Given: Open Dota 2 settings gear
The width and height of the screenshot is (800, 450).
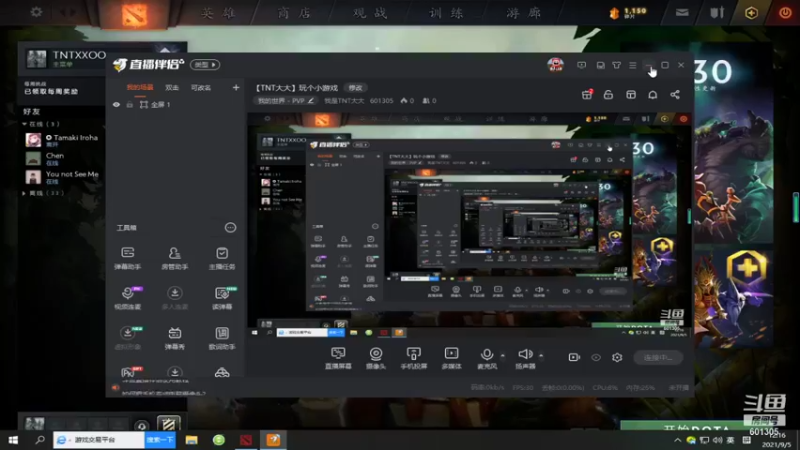Looking at the screenshot, I should [x=36, y=11].
